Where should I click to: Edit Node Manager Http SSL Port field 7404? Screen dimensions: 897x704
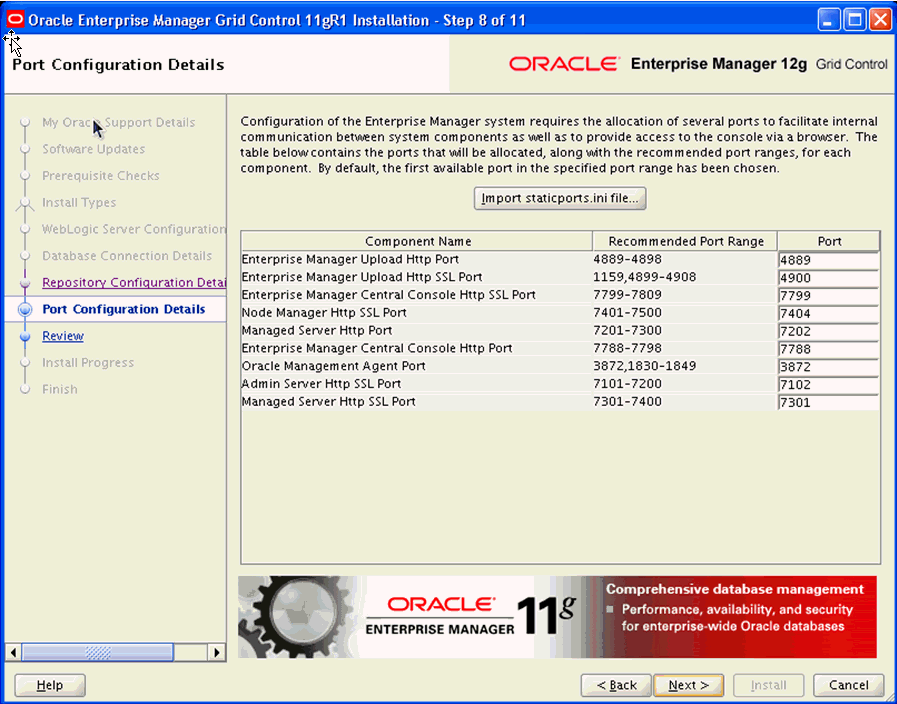point(828,313)
